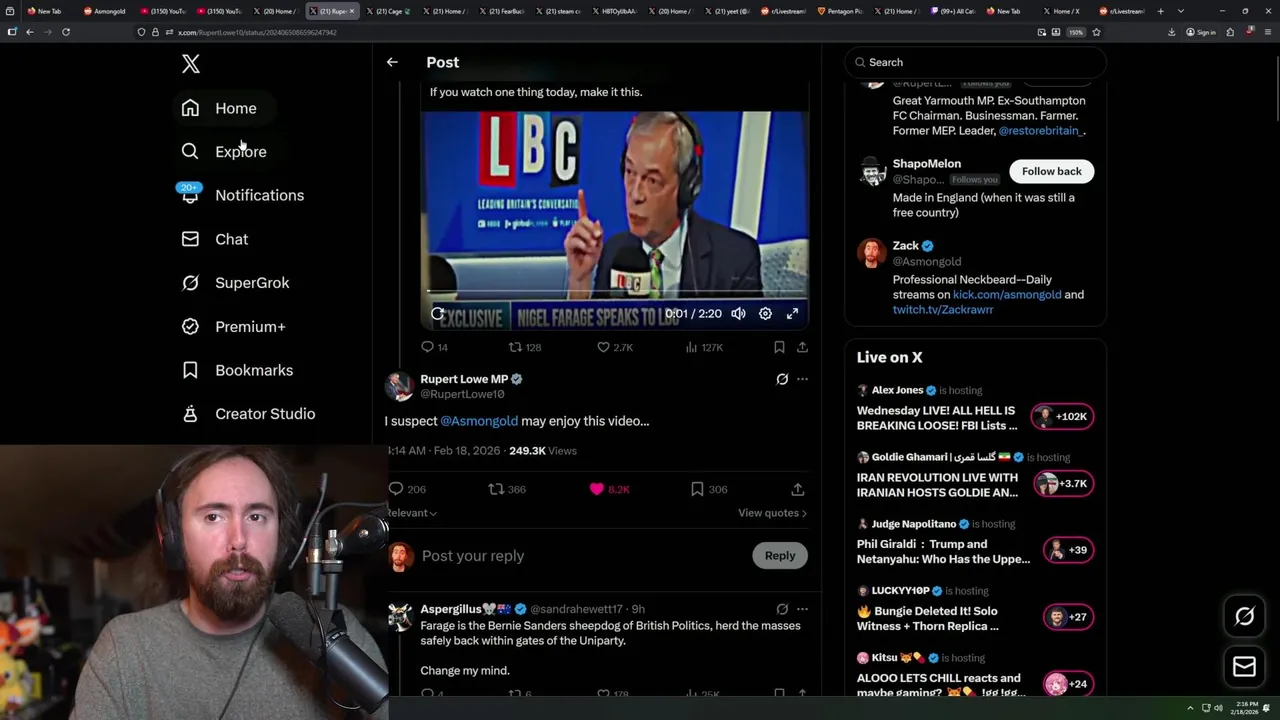Click the X logo icon

click(191, 64)
